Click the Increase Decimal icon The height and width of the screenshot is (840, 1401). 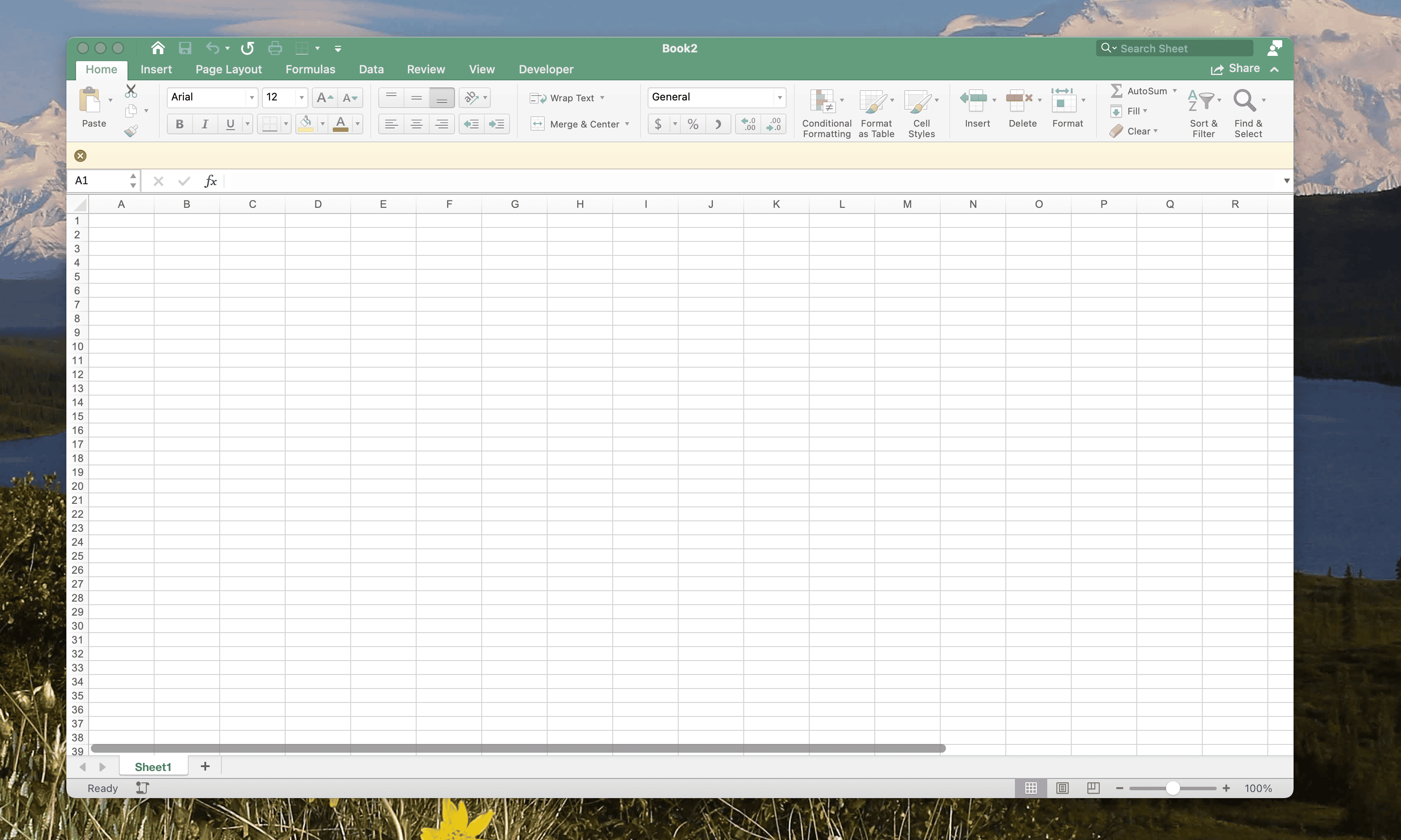tap(749, 124)
